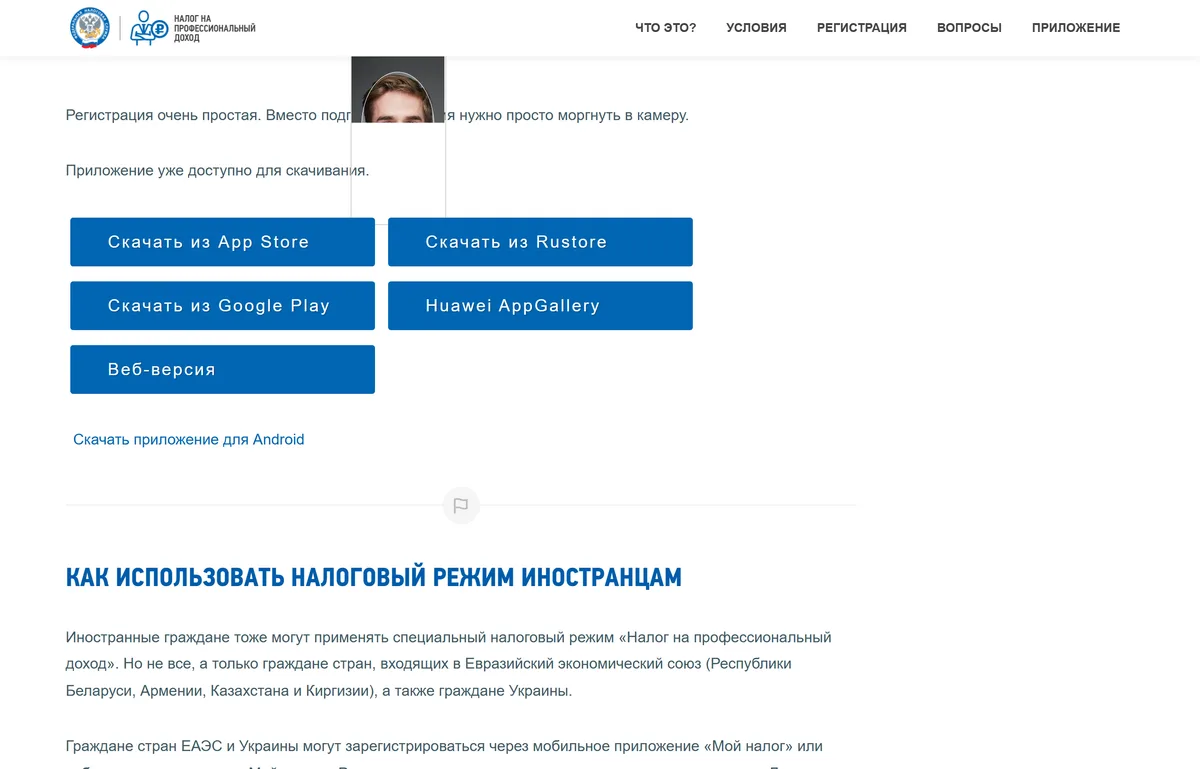This screenshot has height=769, width=1200.
Task: Click the person-with-ruble НПД logo icon
Action: pyautogui.click(x=149, y=28)
